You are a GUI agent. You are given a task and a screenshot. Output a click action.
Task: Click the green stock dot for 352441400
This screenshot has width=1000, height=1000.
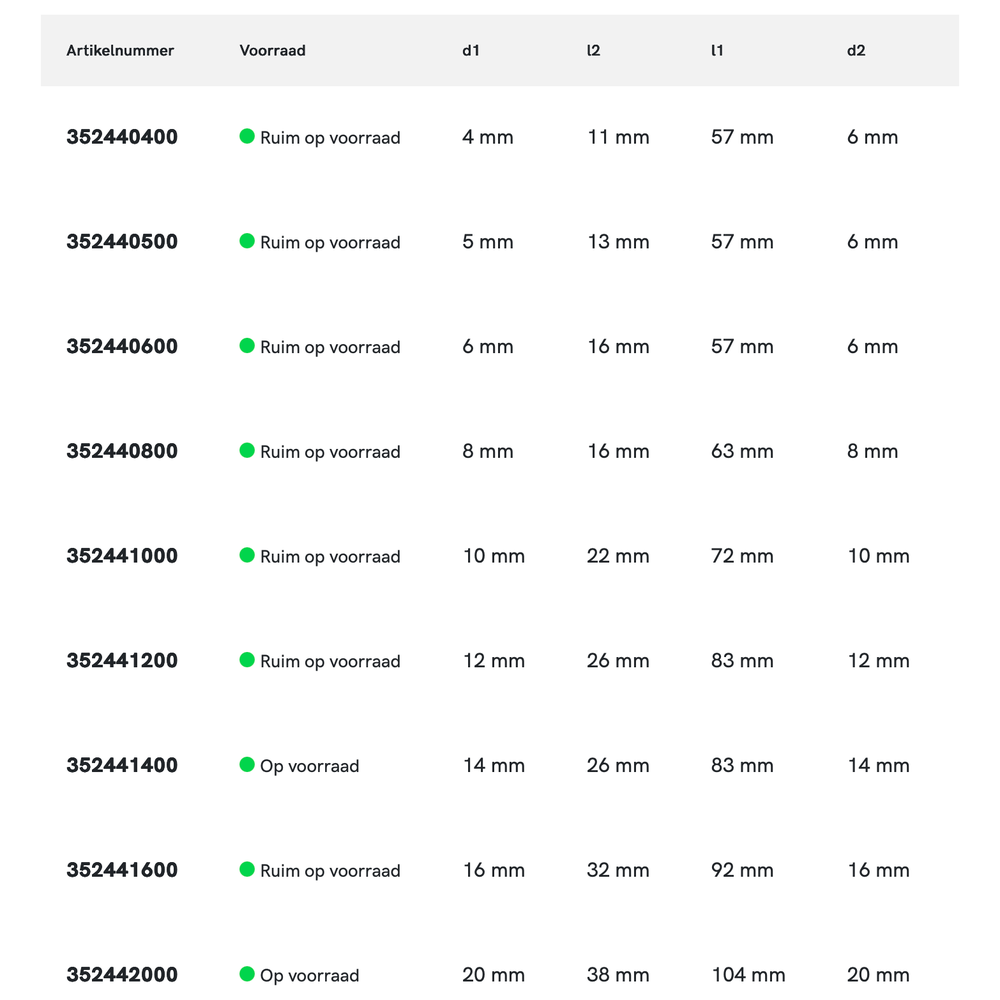point(247,765)
